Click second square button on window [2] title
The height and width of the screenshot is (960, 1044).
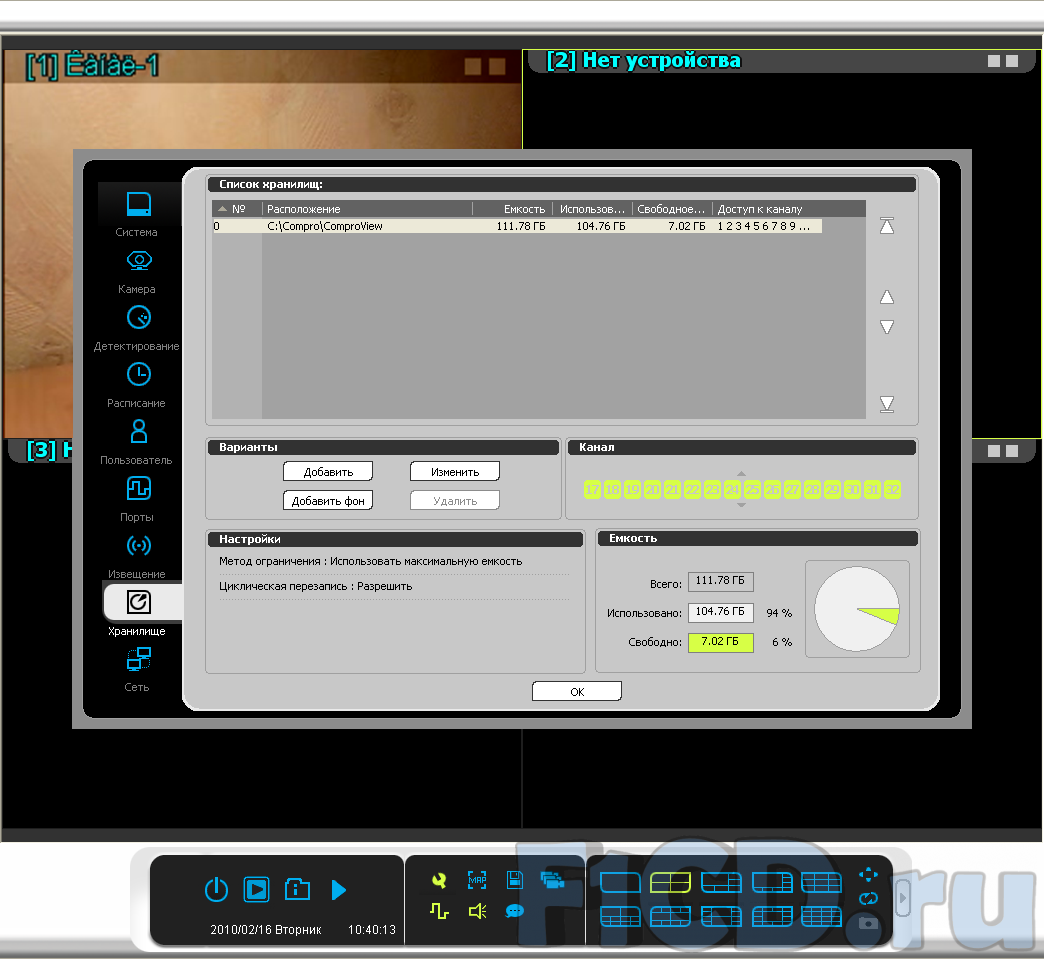point(1012,61)
